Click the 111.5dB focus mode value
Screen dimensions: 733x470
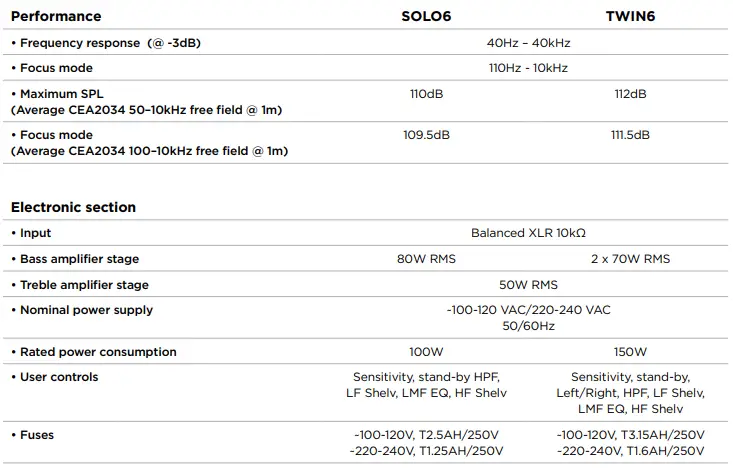coord(629,135)
